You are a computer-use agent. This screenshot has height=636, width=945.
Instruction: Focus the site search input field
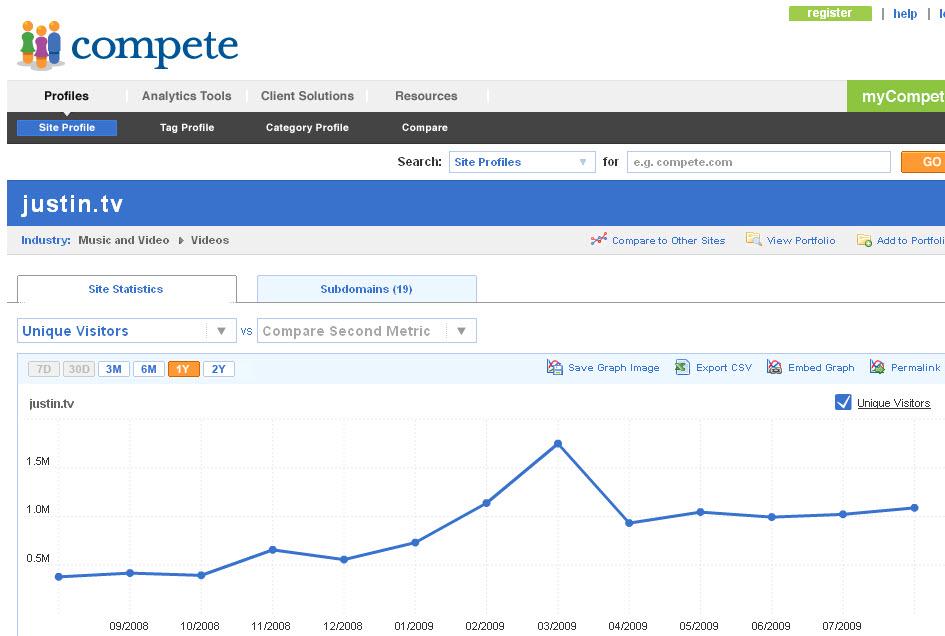[758, 162]
